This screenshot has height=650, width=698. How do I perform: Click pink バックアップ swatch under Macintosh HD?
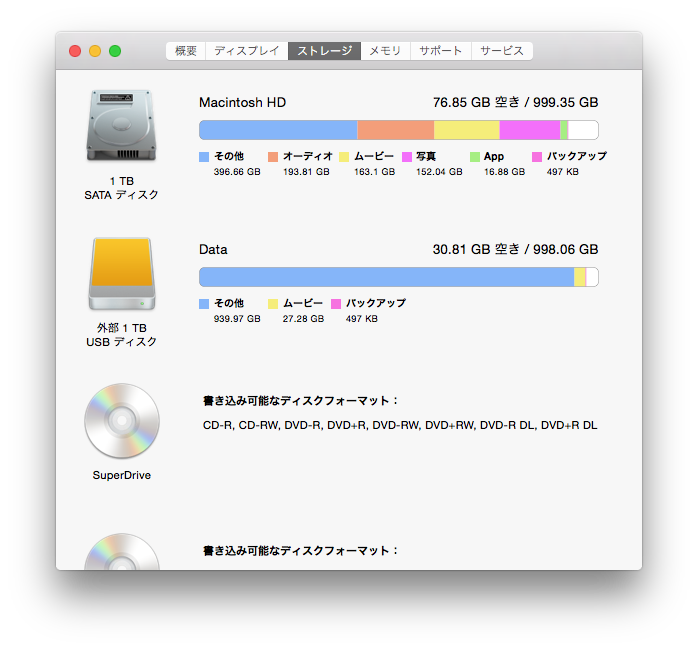537,157
